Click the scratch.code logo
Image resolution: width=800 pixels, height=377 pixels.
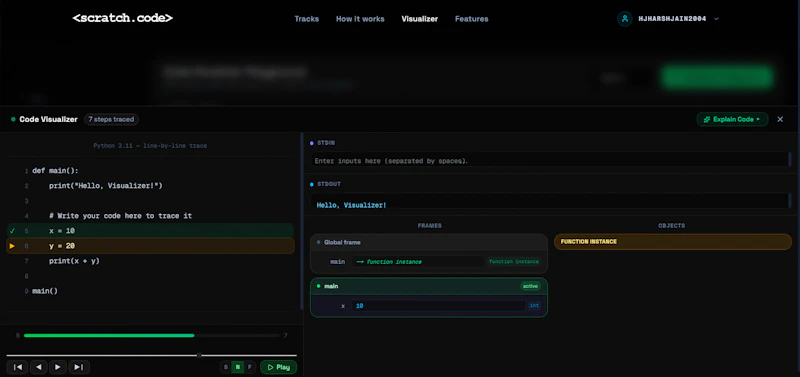(x=122, y=18)
